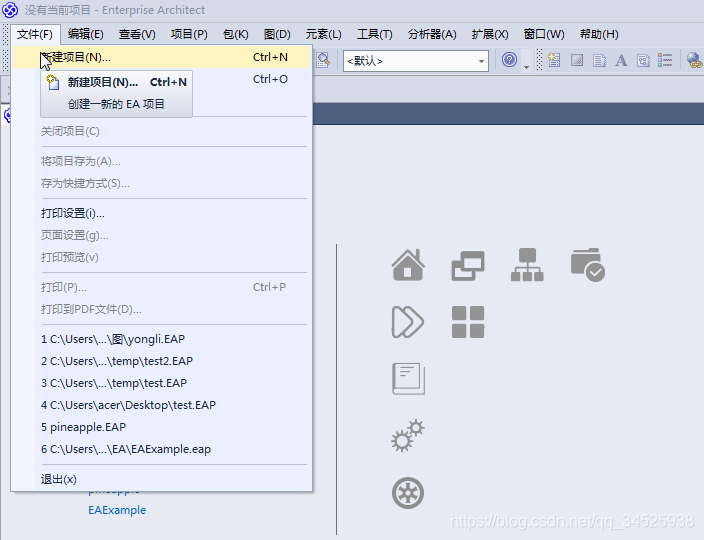The image size is (704, 540).
Task: Click the folder with checkmark icon
Action: click(588, 265)
